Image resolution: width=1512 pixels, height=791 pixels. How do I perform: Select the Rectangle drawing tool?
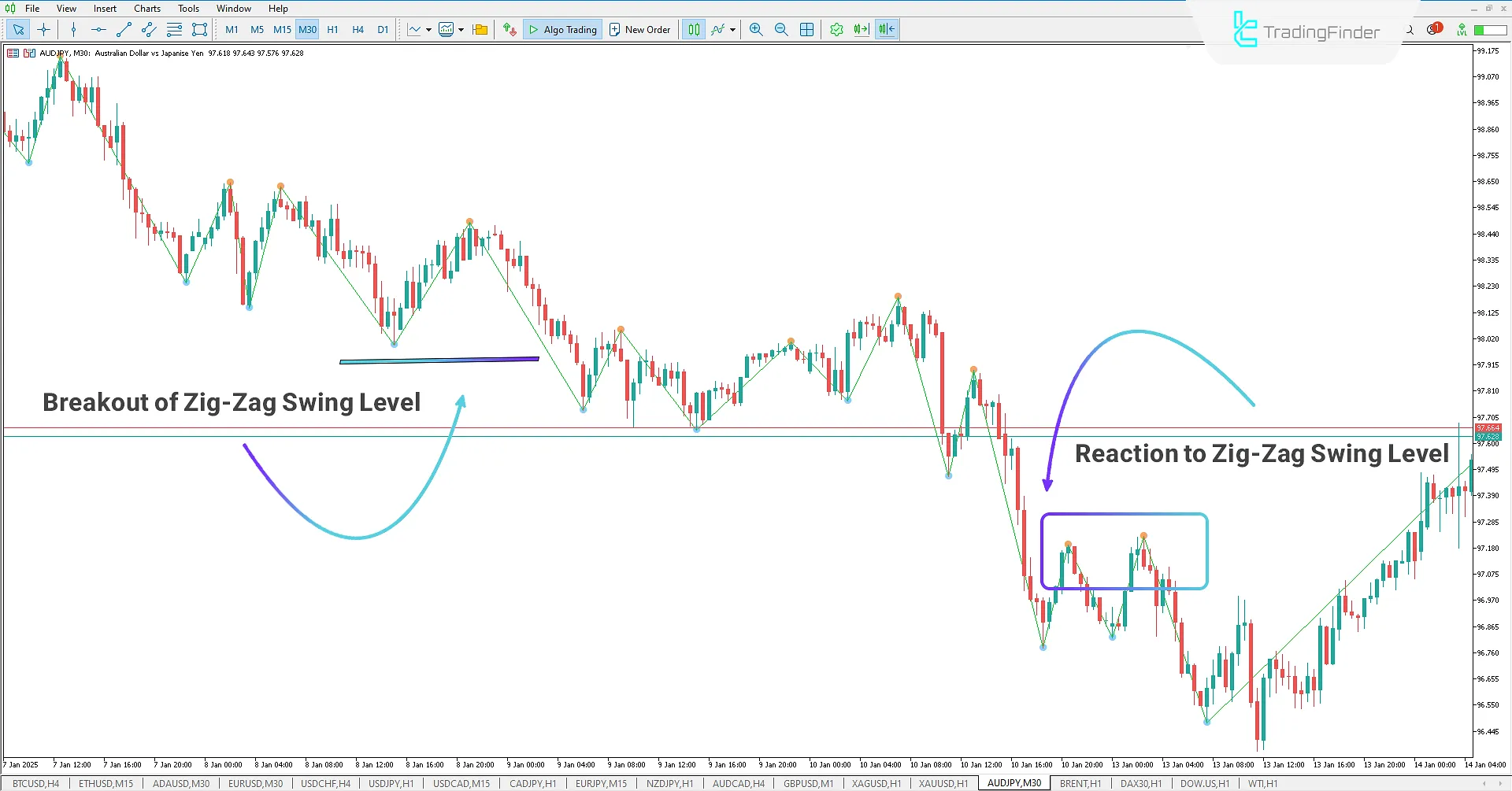199,29
